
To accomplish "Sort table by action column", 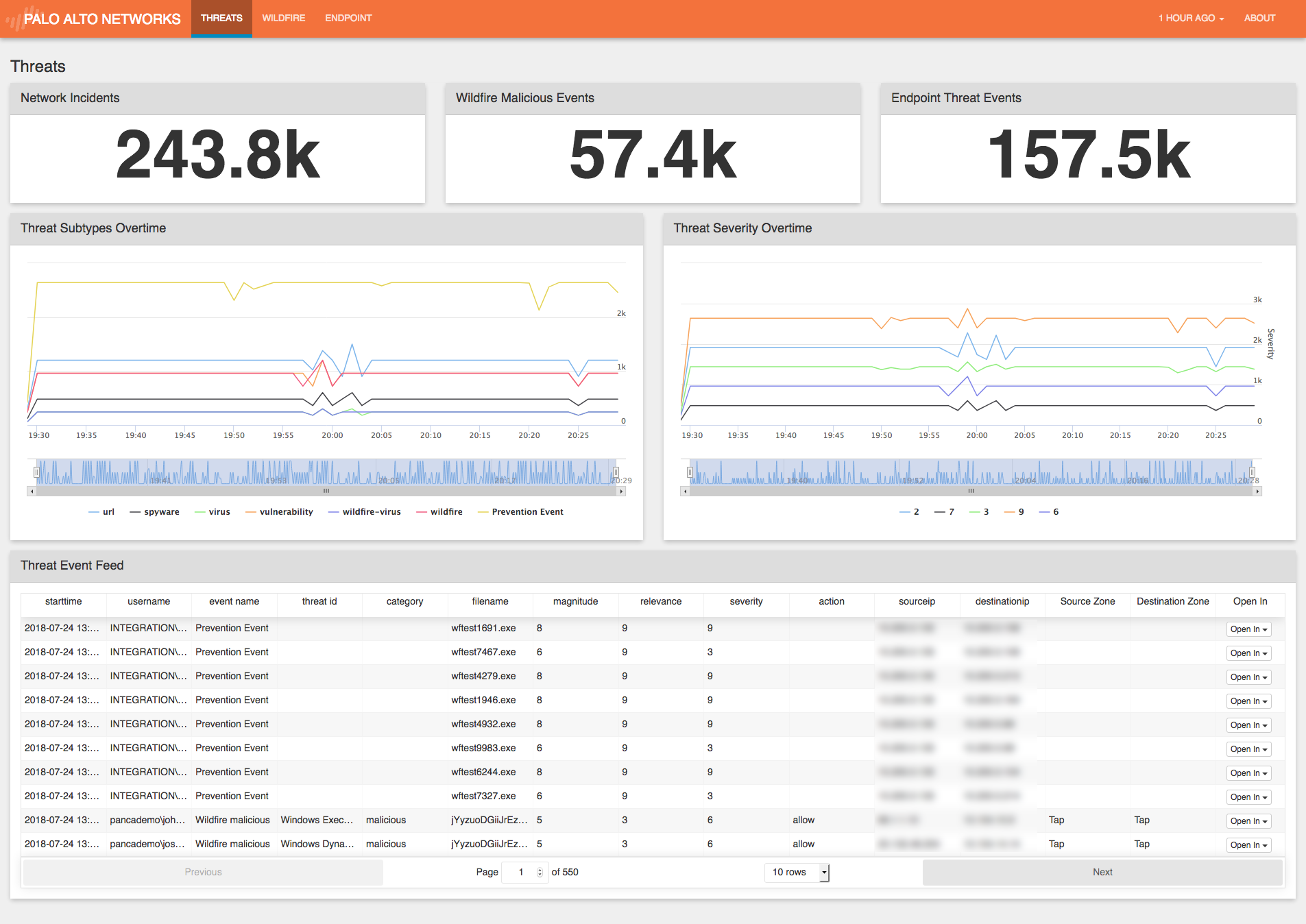I will pyautogui.click(x=832, y=601).
